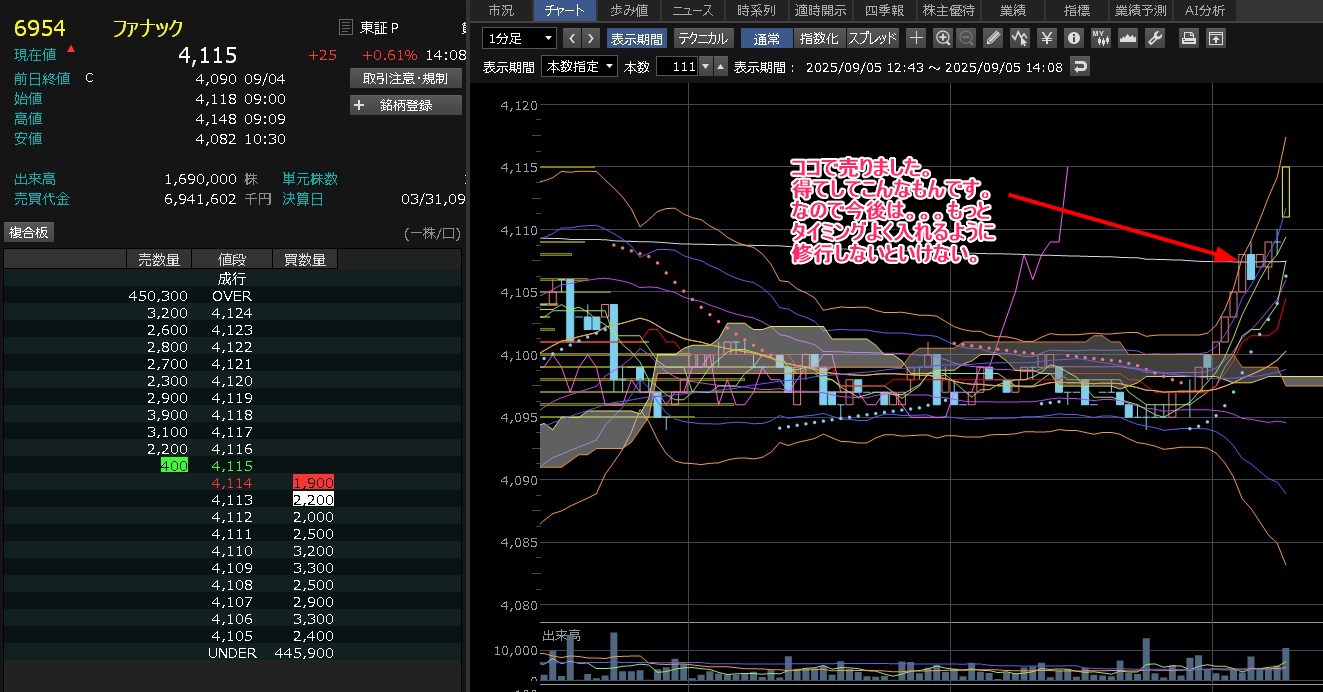
Task: Zoom in on the chart
Action: tap(942, 38)
